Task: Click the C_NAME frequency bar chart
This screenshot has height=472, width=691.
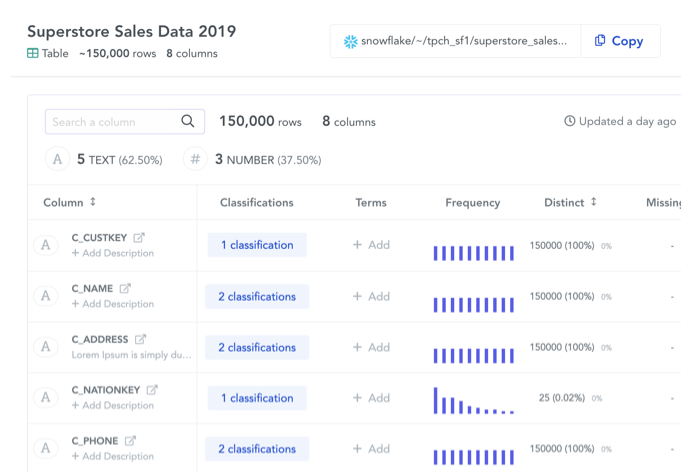Action: tap(474, 305)
